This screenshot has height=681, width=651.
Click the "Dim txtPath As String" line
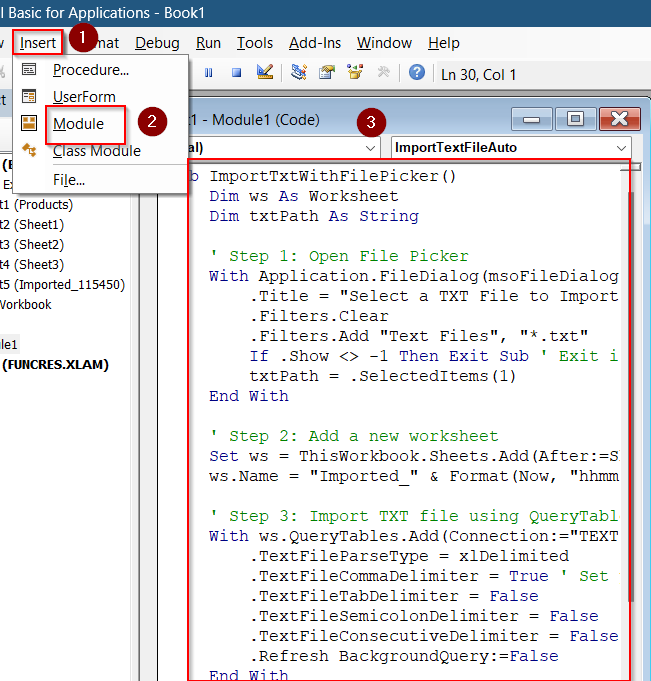[x=314, y=216]
